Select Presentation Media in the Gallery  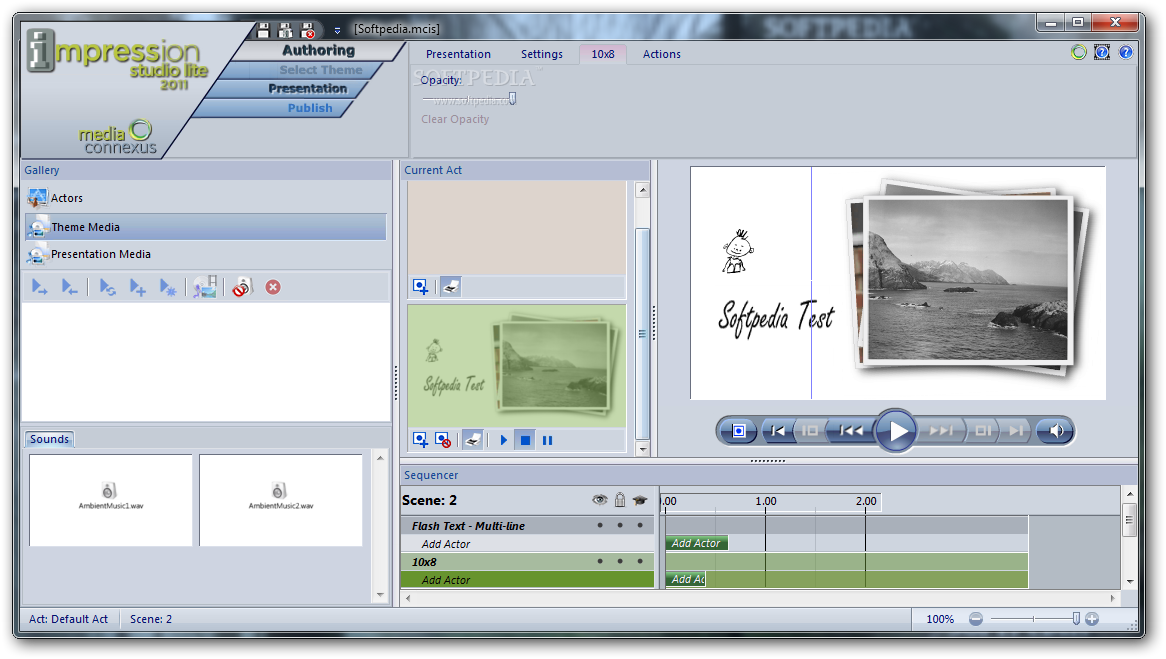point(206,254)
